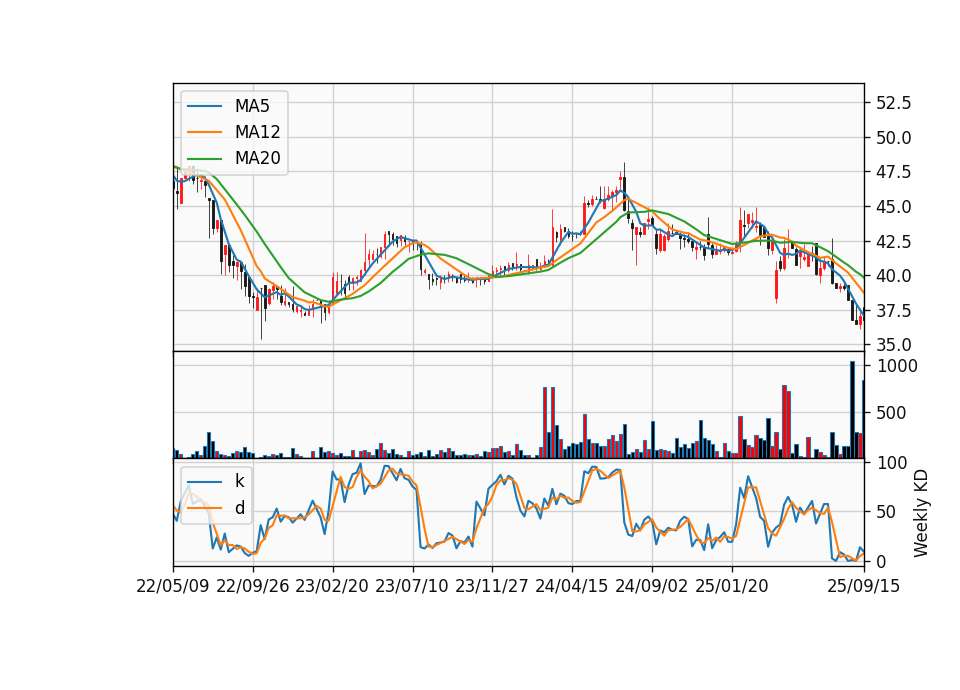The height and width of the screenshot is (690, 960).
Task: Click the 23/11/27 date tick label
Action: tap(492, 586)
